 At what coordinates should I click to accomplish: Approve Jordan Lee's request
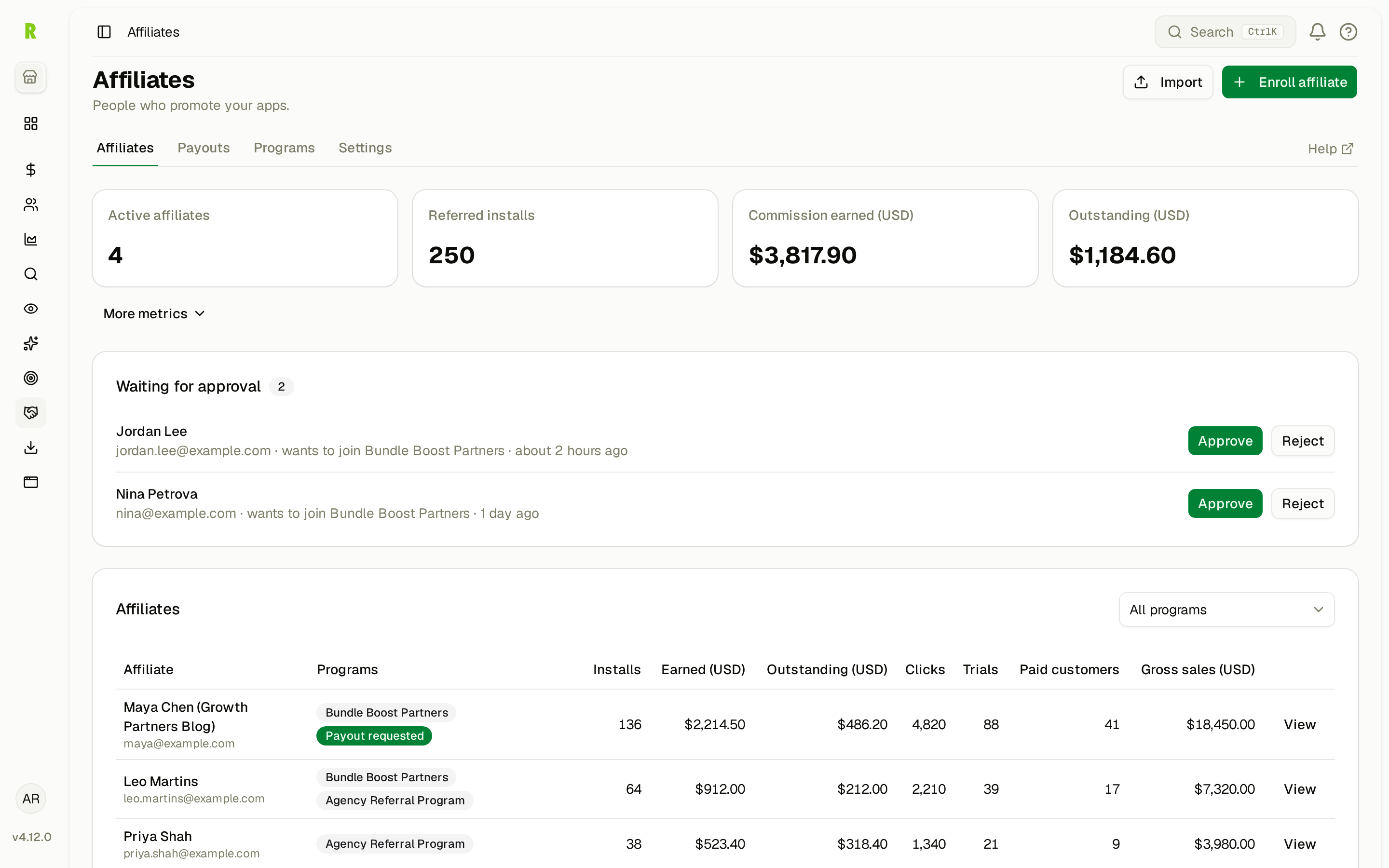(1225, 441)
